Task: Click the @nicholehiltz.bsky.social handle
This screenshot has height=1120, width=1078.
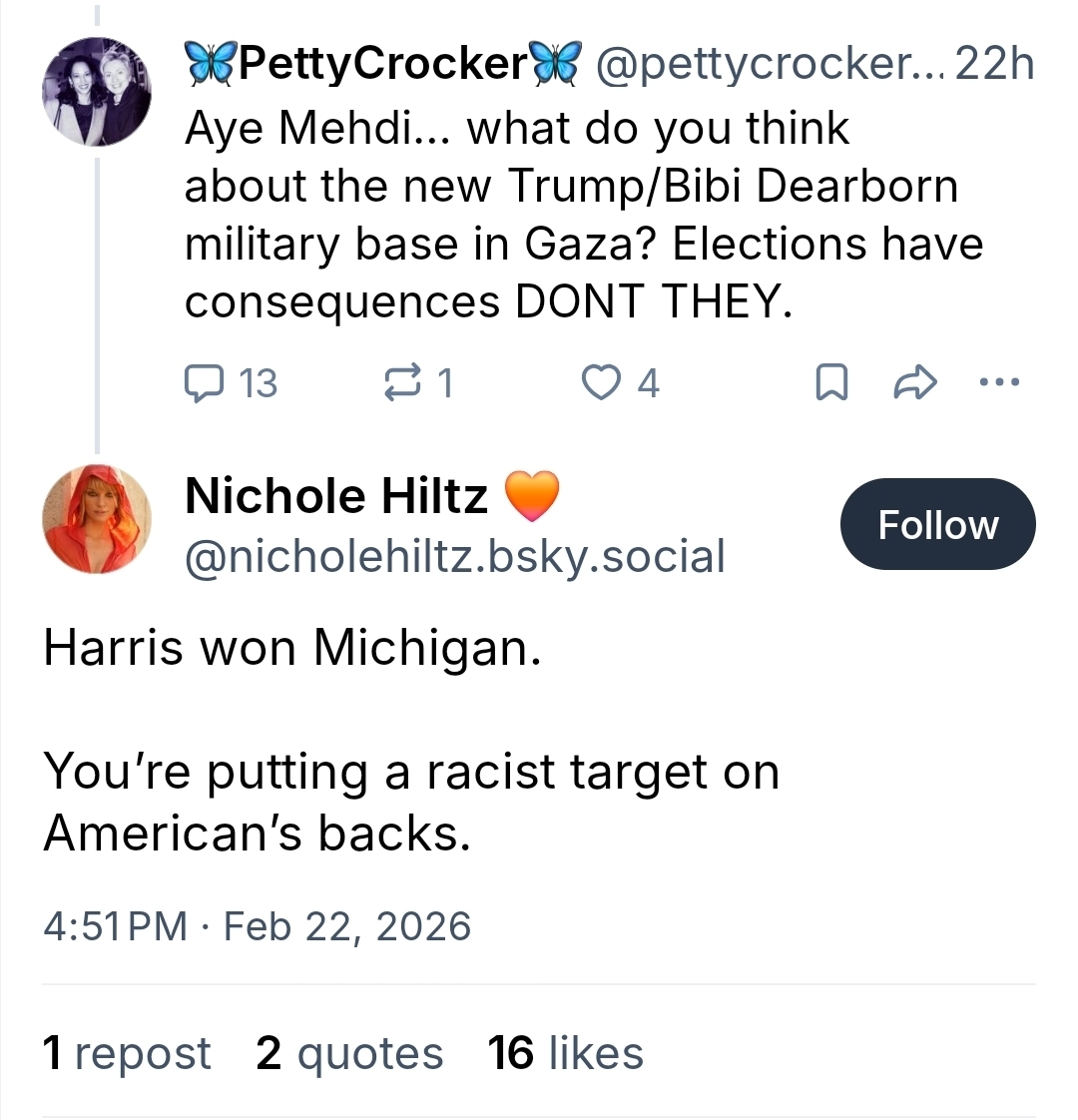Action: 454,556
